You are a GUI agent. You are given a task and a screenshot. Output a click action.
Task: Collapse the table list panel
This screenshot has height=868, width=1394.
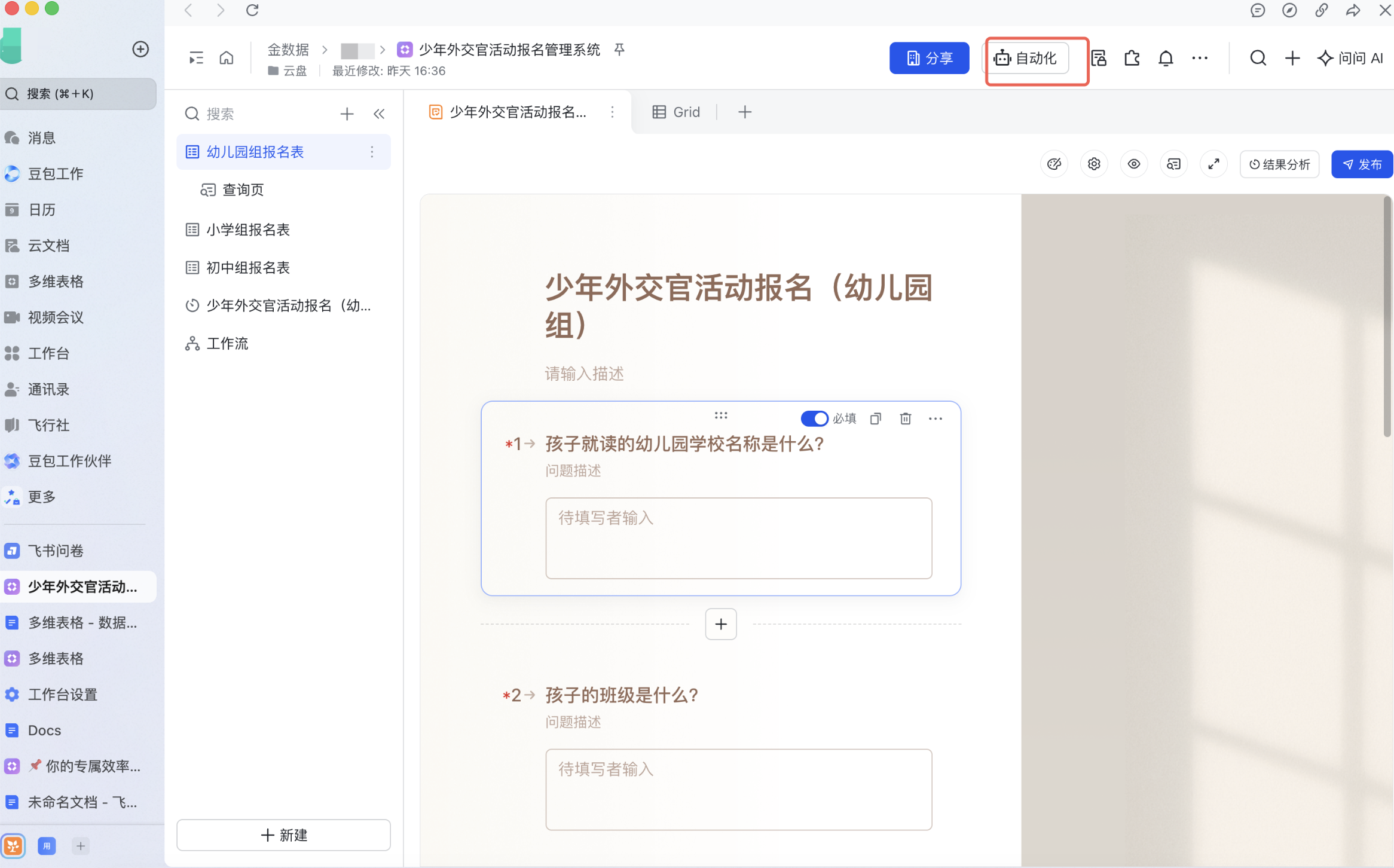click(379, 114)
